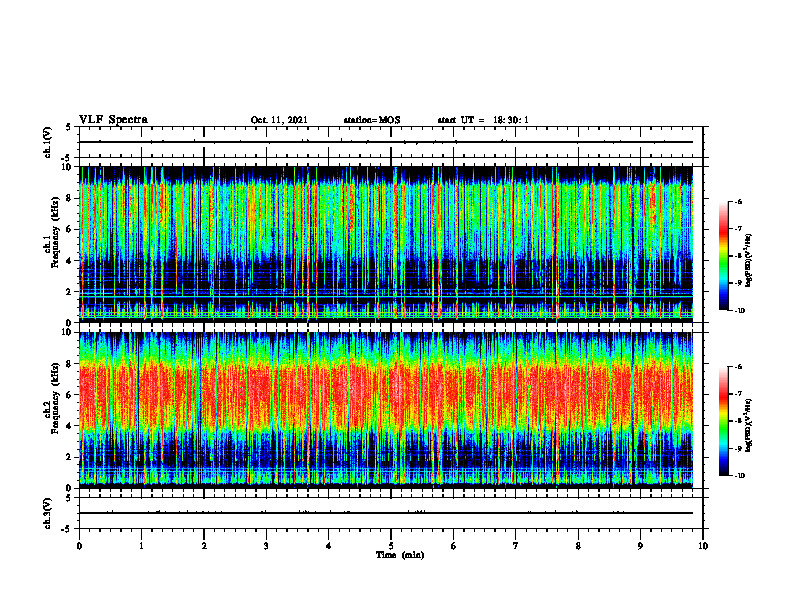The width and height of the screenshot is (792, 612).
Task: Click the date text "Oct. 11, 2021"
Action: [x=279, y=120]
